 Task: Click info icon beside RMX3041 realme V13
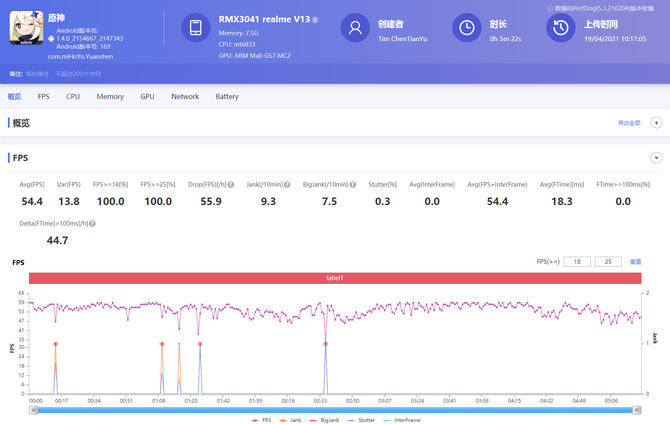(x=315, y=20)
